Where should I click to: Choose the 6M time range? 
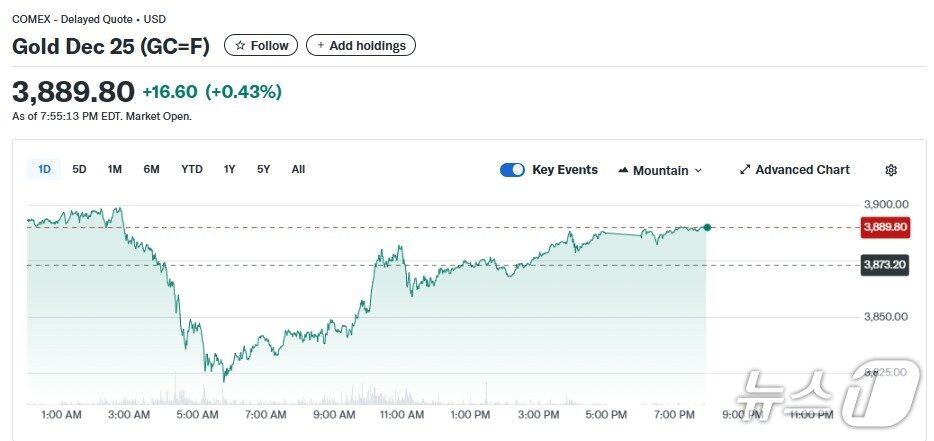151,169
